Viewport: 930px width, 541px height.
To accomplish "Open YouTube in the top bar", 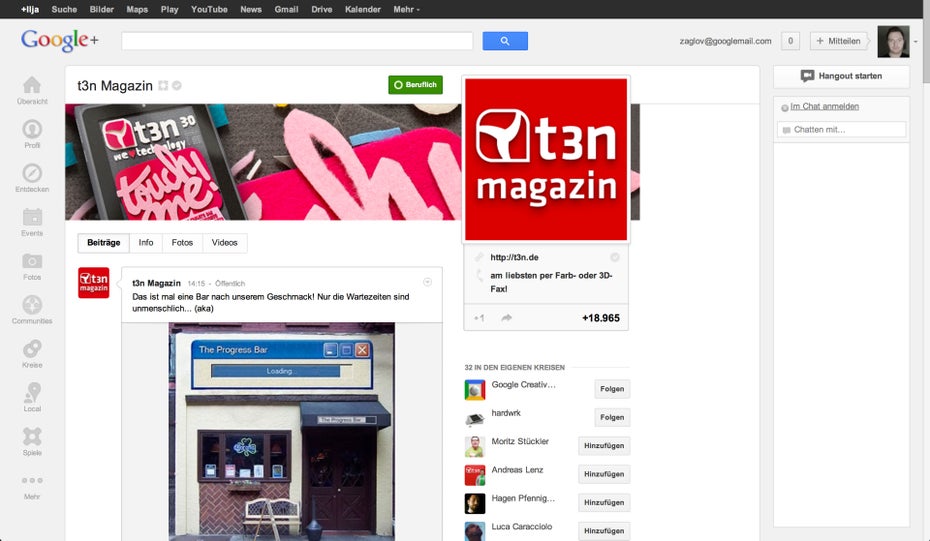I will [x=209, y=9].
